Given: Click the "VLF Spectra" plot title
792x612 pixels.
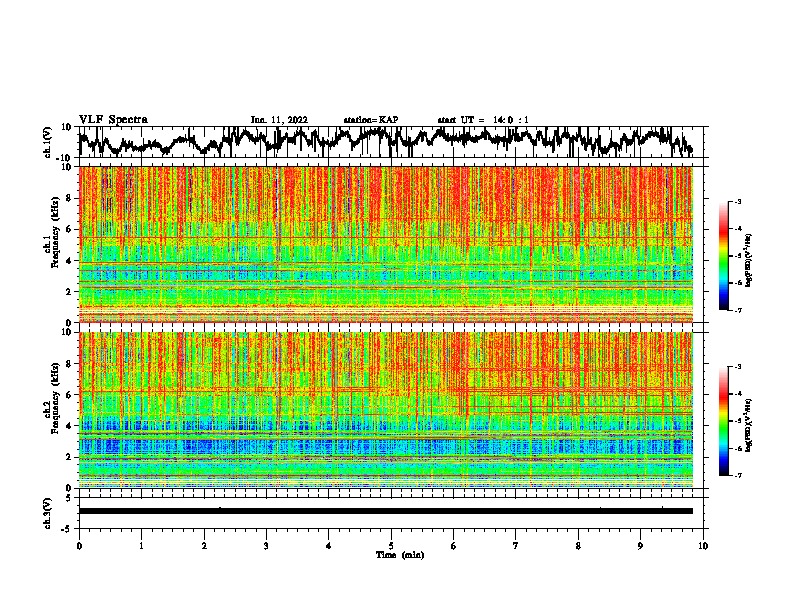Looking at the screenshot, I should 113,120.
